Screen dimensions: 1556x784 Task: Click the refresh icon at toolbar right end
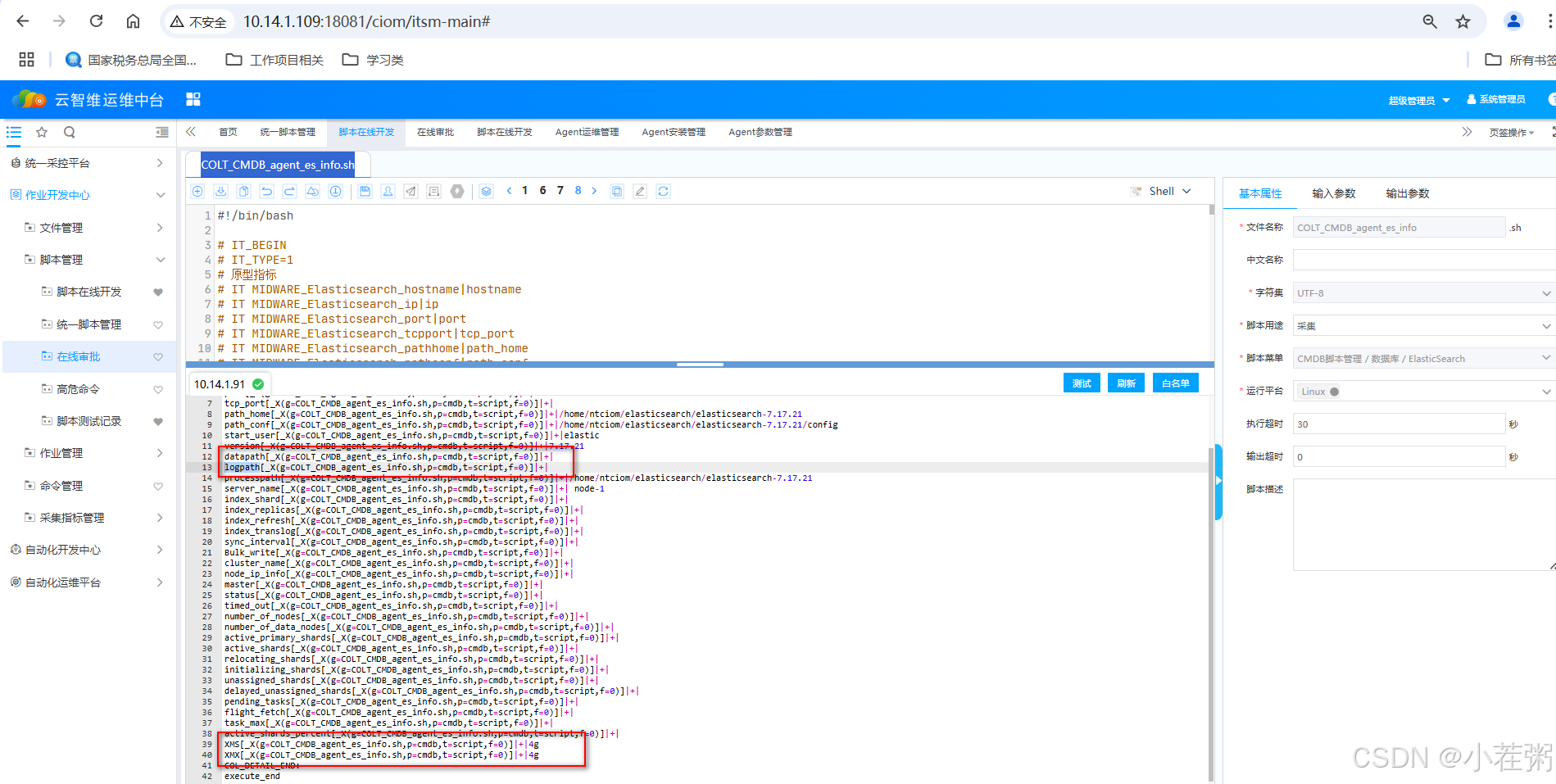664,191
